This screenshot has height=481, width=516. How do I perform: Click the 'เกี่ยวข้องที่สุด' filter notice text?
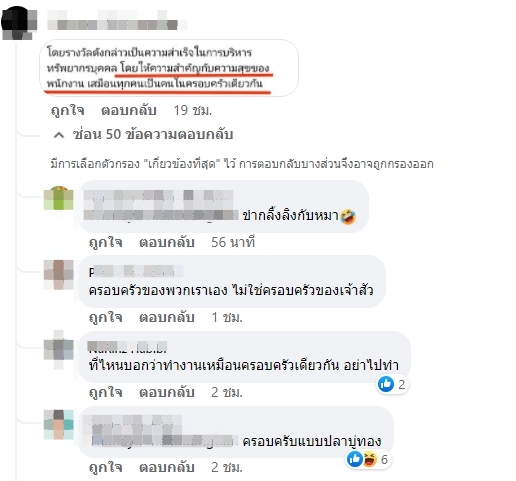click(x=242, y=164)
